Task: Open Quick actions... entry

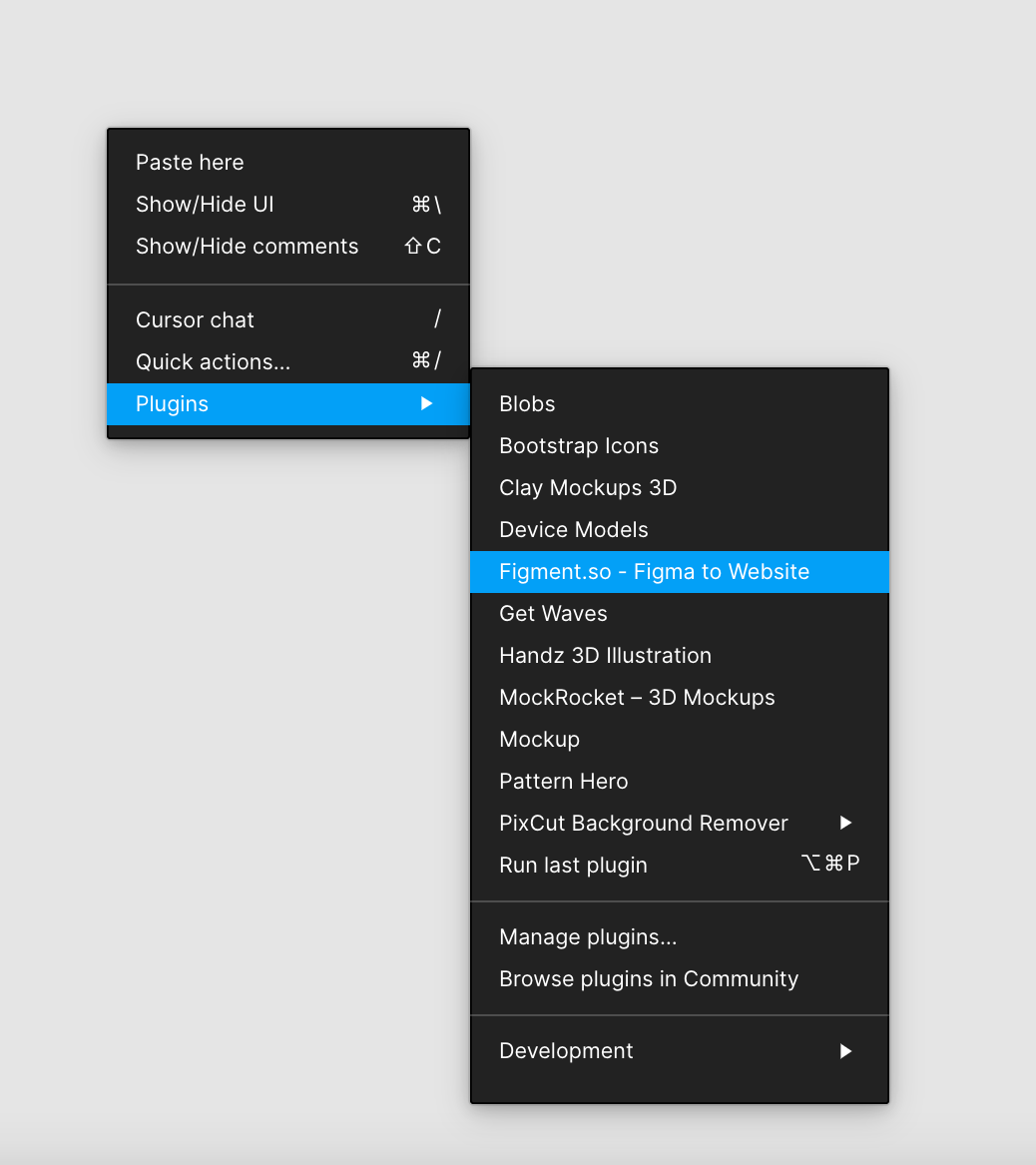Action: pos(288,361)
